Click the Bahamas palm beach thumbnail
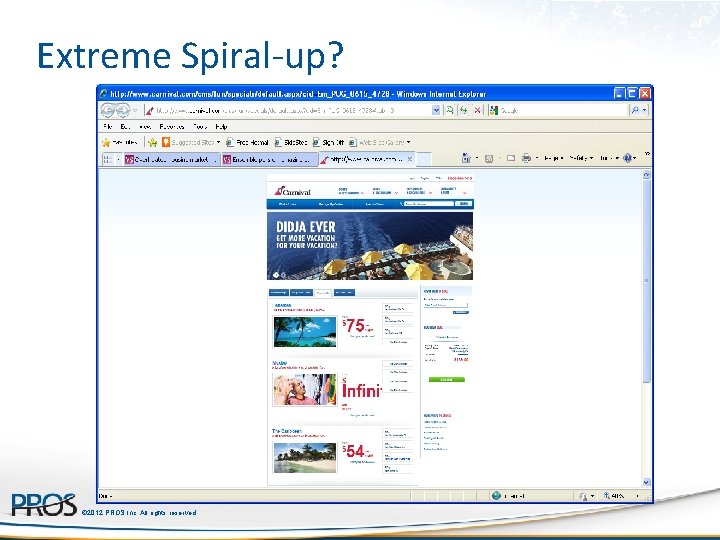 tap(305, 332)
